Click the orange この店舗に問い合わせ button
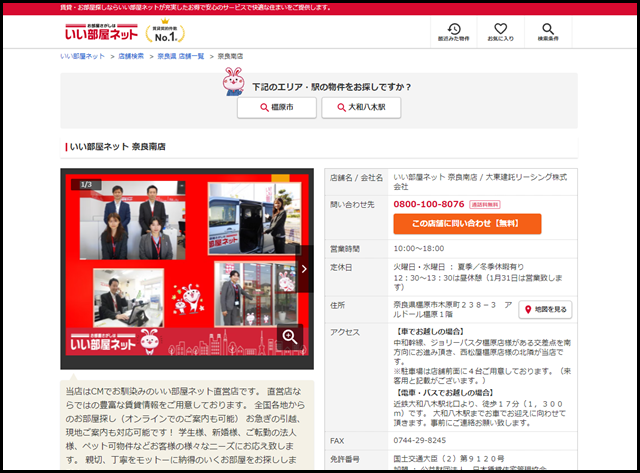 tap(467, 224)
